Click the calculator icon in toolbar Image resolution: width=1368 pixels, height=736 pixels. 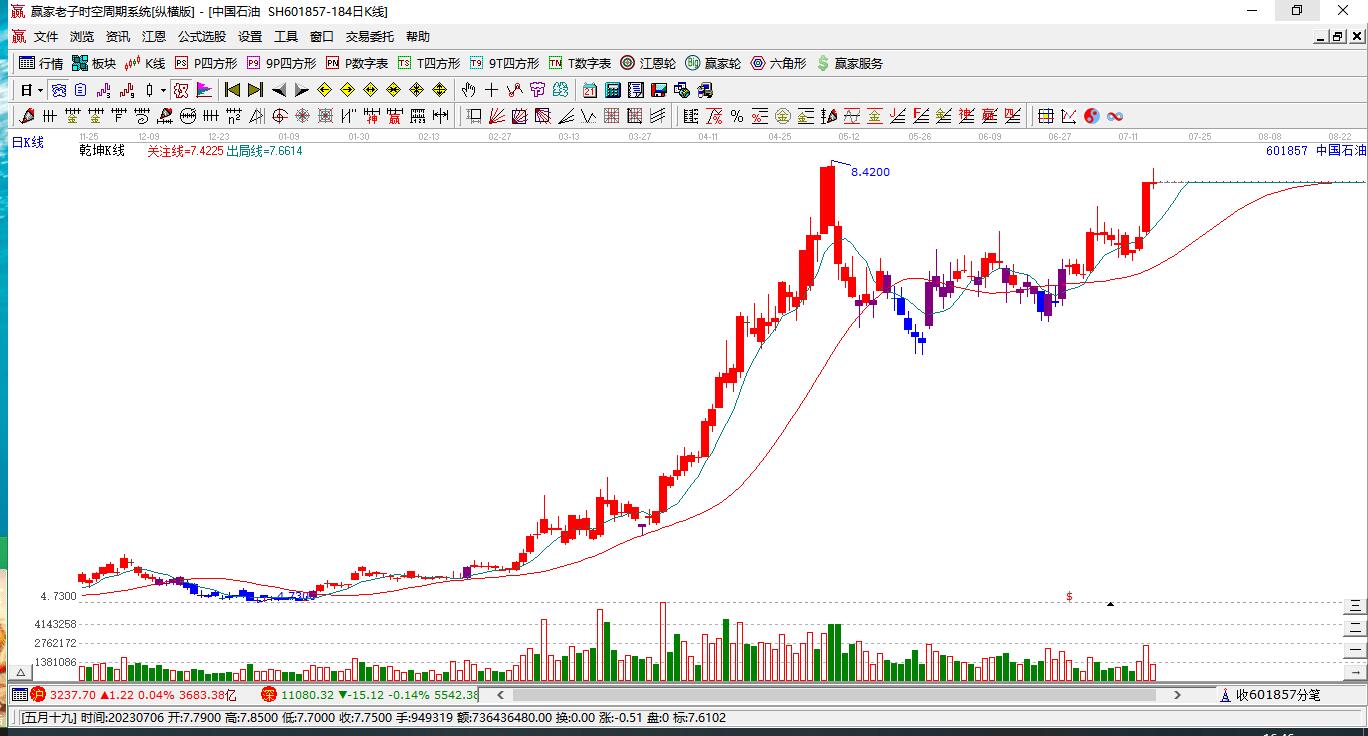click(x=613, y=90)
